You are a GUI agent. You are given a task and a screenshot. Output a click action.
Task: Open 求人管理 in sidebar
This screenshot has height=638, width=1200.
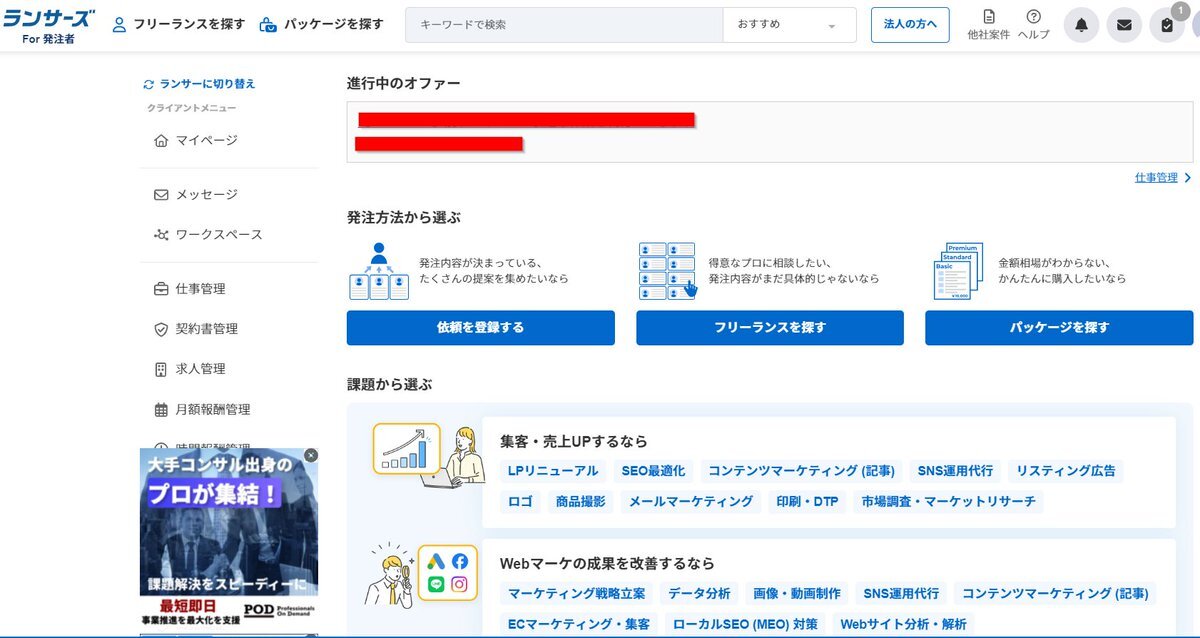pyautogui.click(x=201, y=369)
